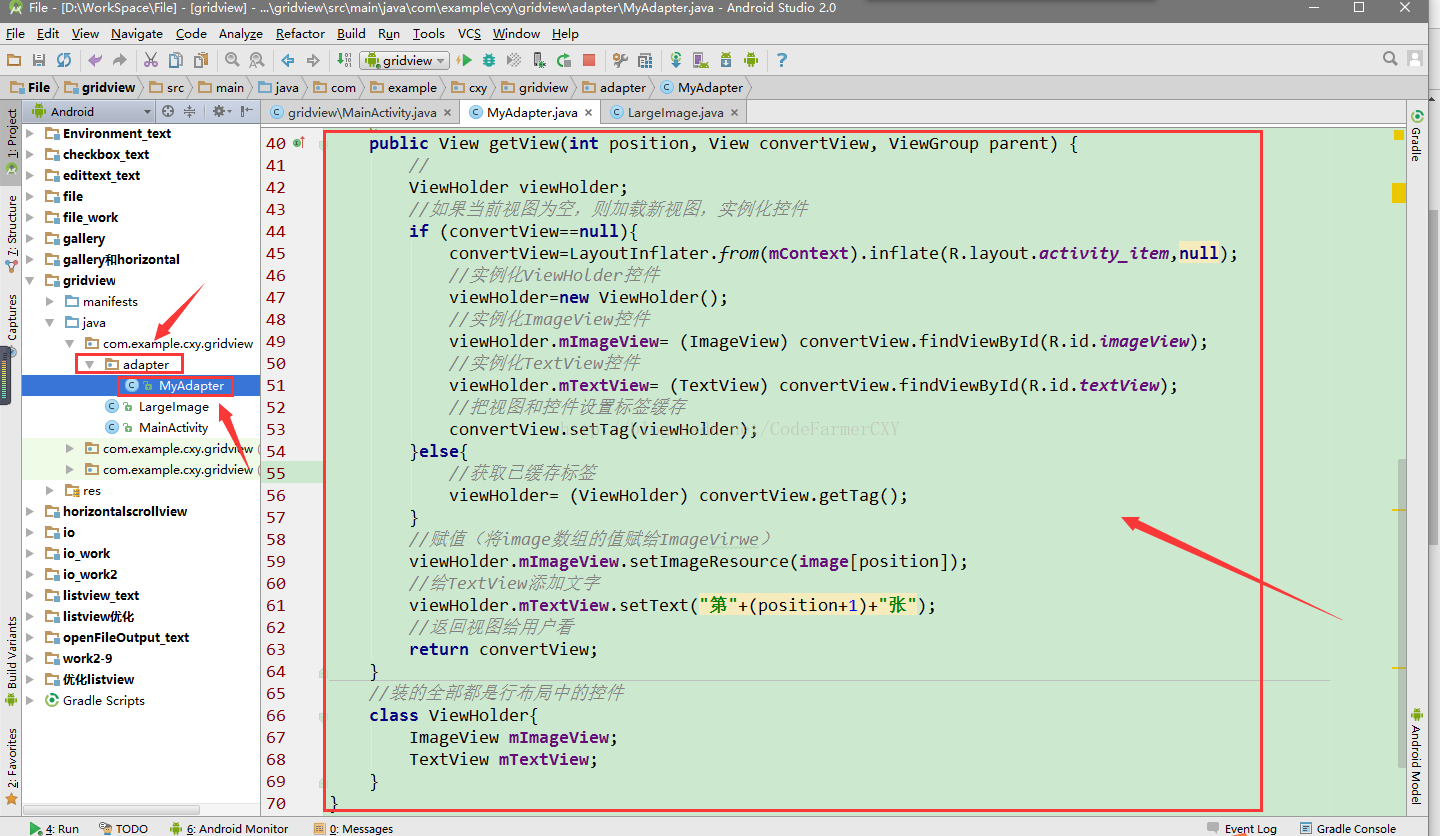Run the gridview app with the green play icon
The image size is (1440, 836).
[x=465, y=60]
